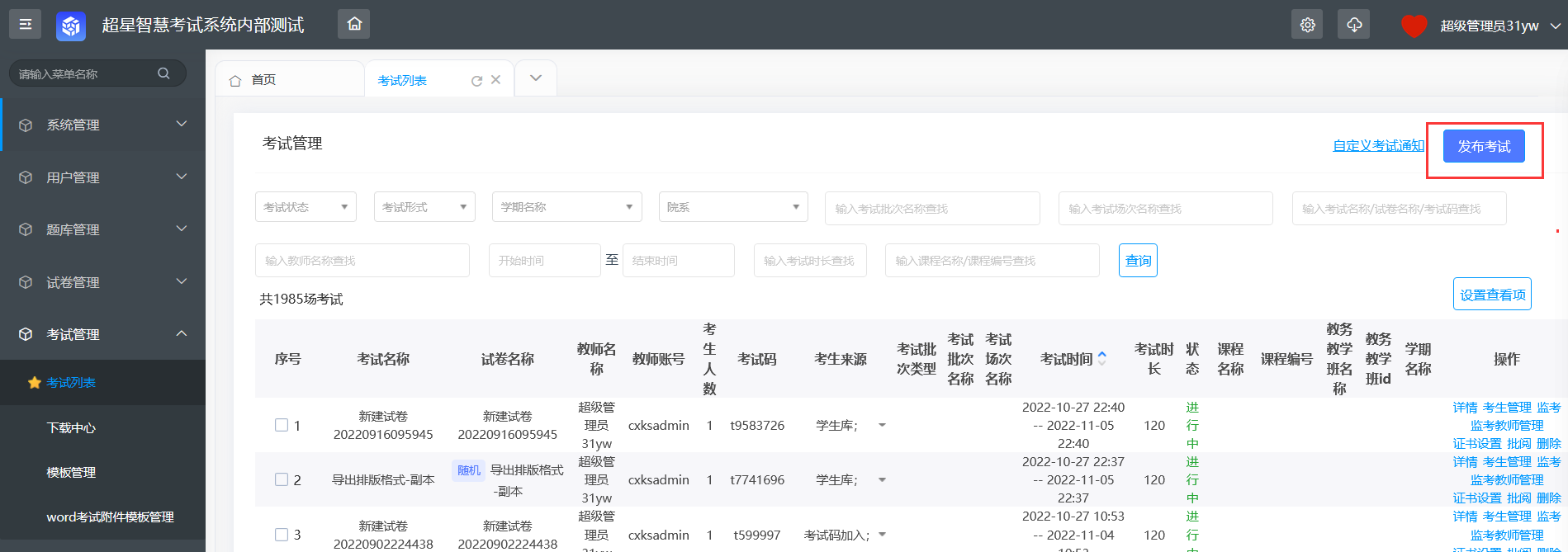Click the hamburger menu collapse icon
Image resolution: width=1568 pixels, height=552 pixels.
[25, 25]
